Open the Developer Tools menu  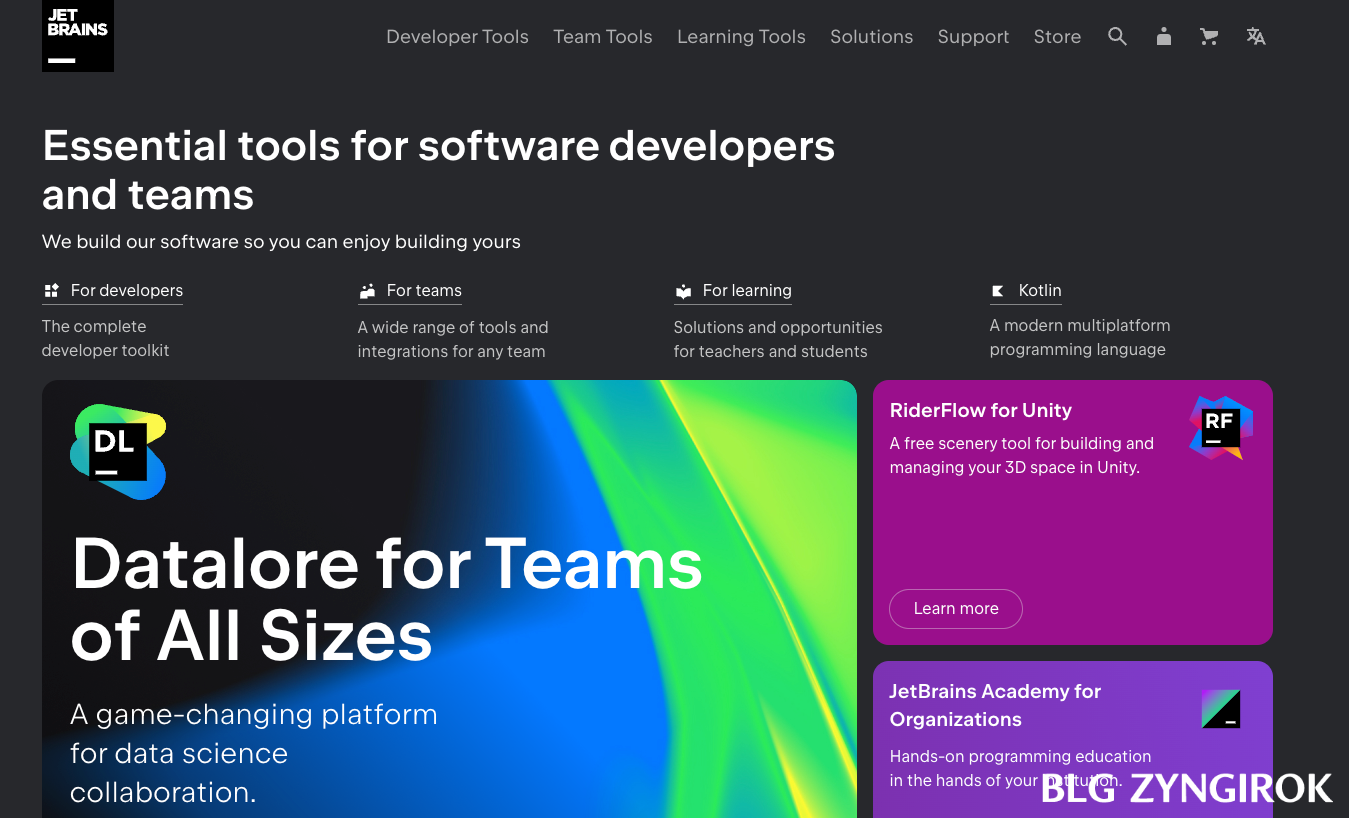[x=457, y=36]
